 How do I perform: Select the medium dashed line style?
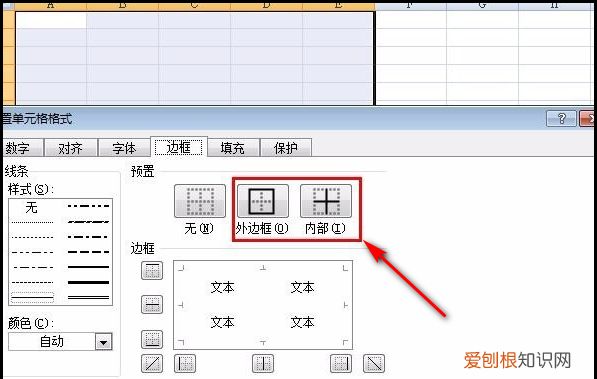(x=88, y=252)
